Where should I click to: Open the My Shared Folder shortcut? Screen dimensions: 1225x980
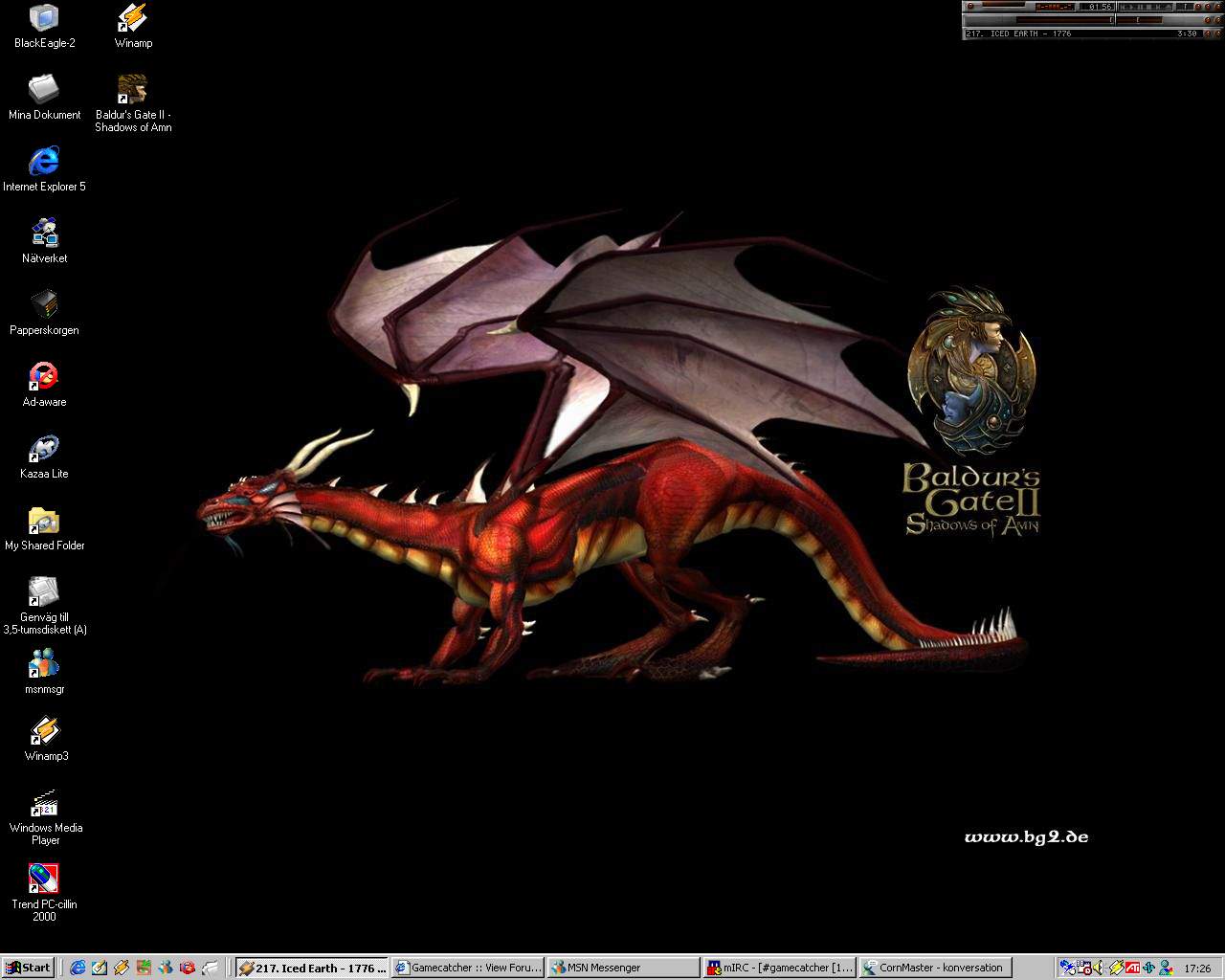coord(44,529)
